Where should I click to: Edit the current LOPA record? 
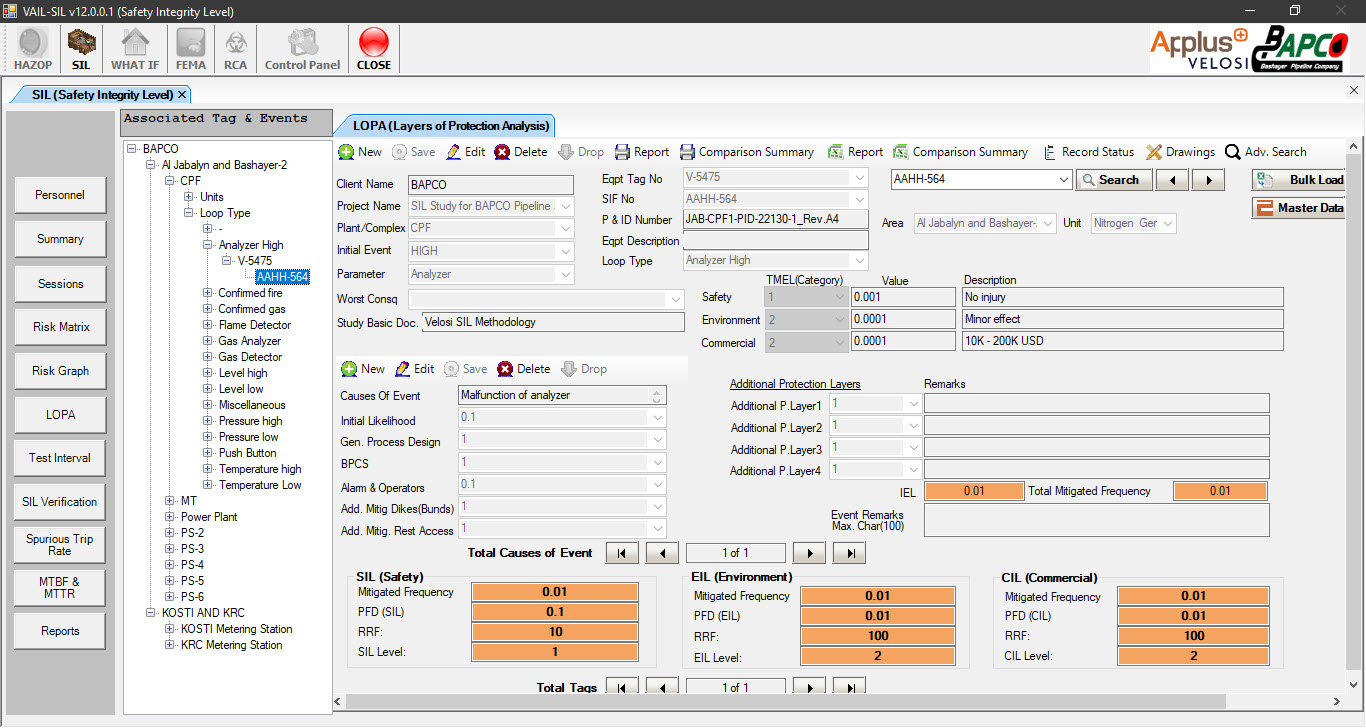coord(466,152)
